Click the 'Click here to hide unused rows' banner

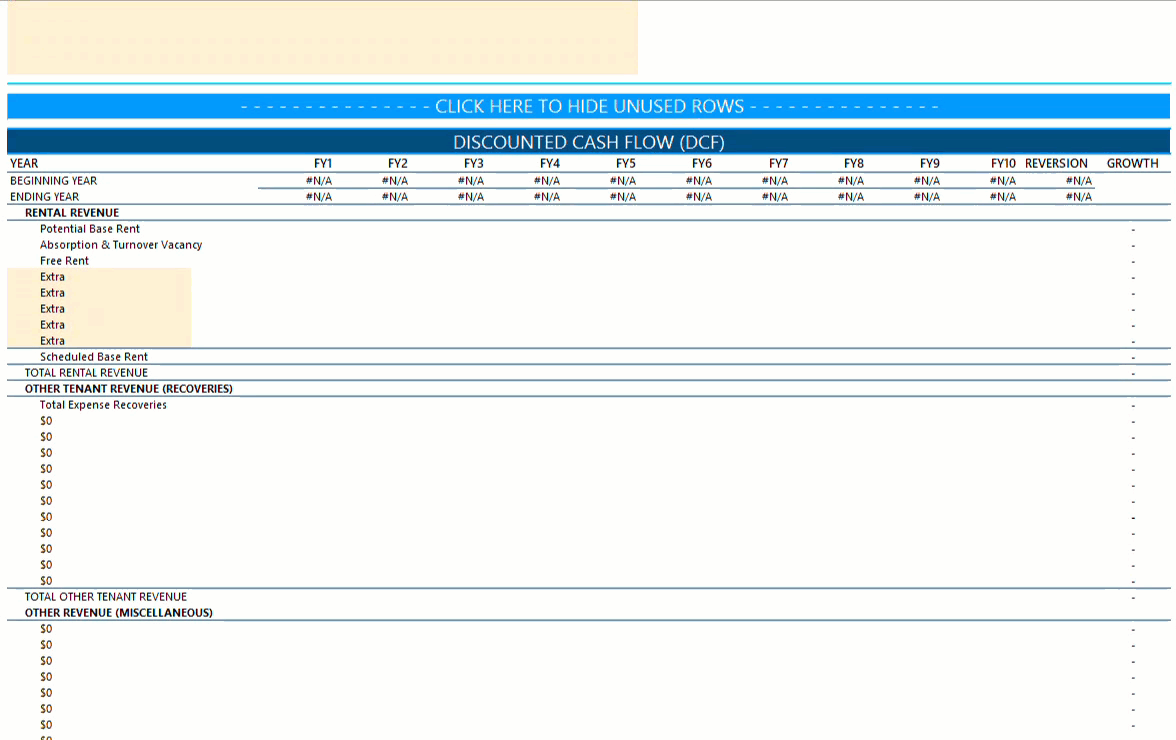click(x=589, y=106)
